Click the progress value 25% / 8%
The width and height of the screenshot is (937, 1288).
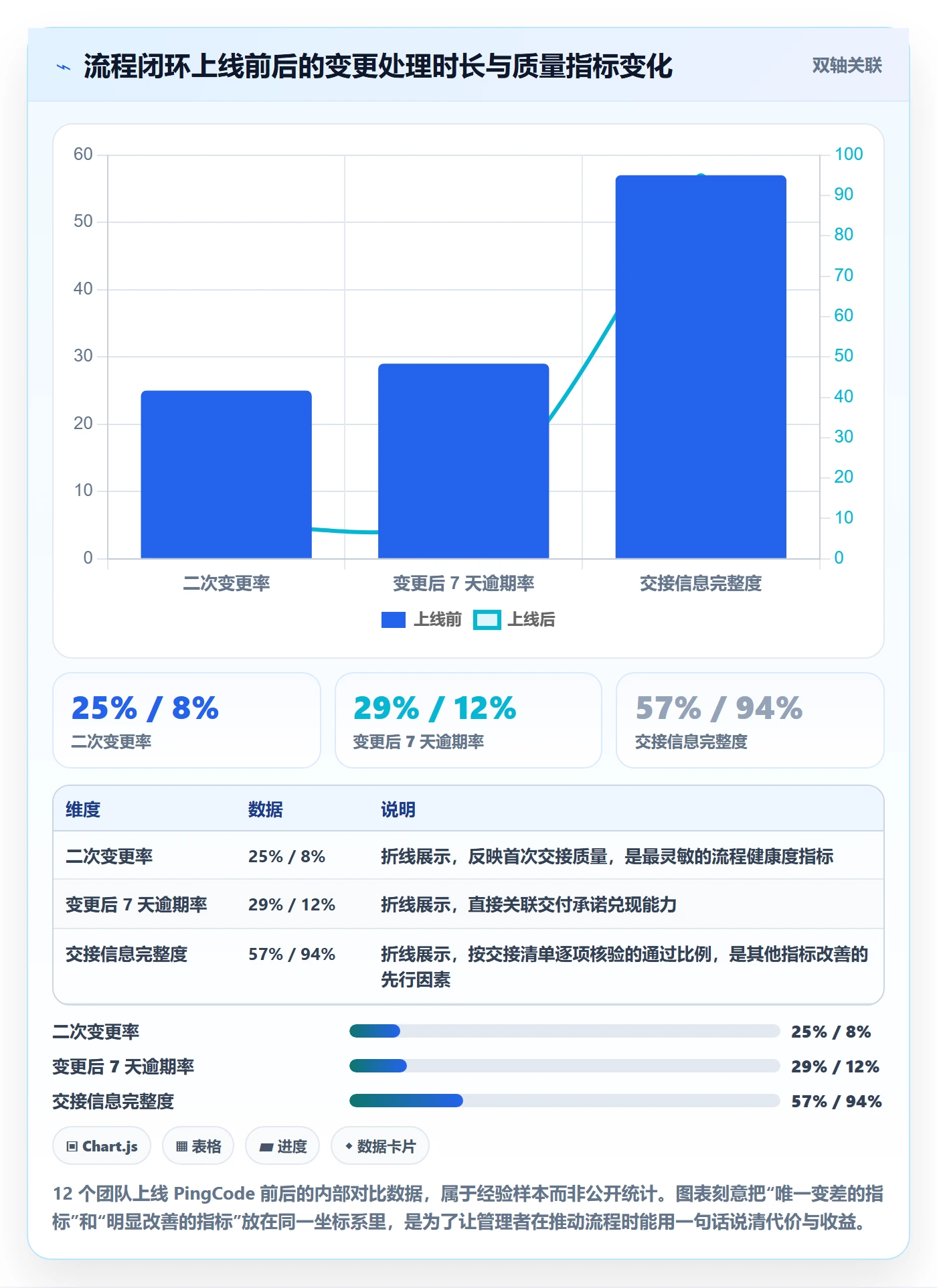point(831,1032)
